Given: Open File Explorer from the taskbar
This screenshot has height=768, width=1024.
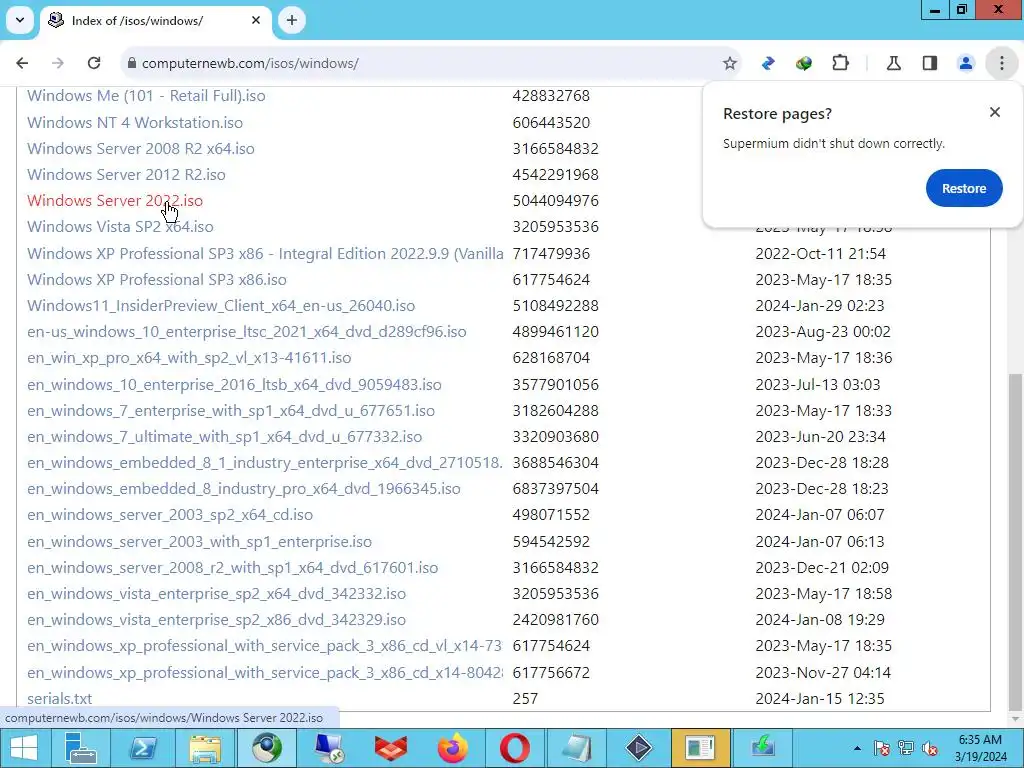Looking at the screenshot, I should 205,748.
